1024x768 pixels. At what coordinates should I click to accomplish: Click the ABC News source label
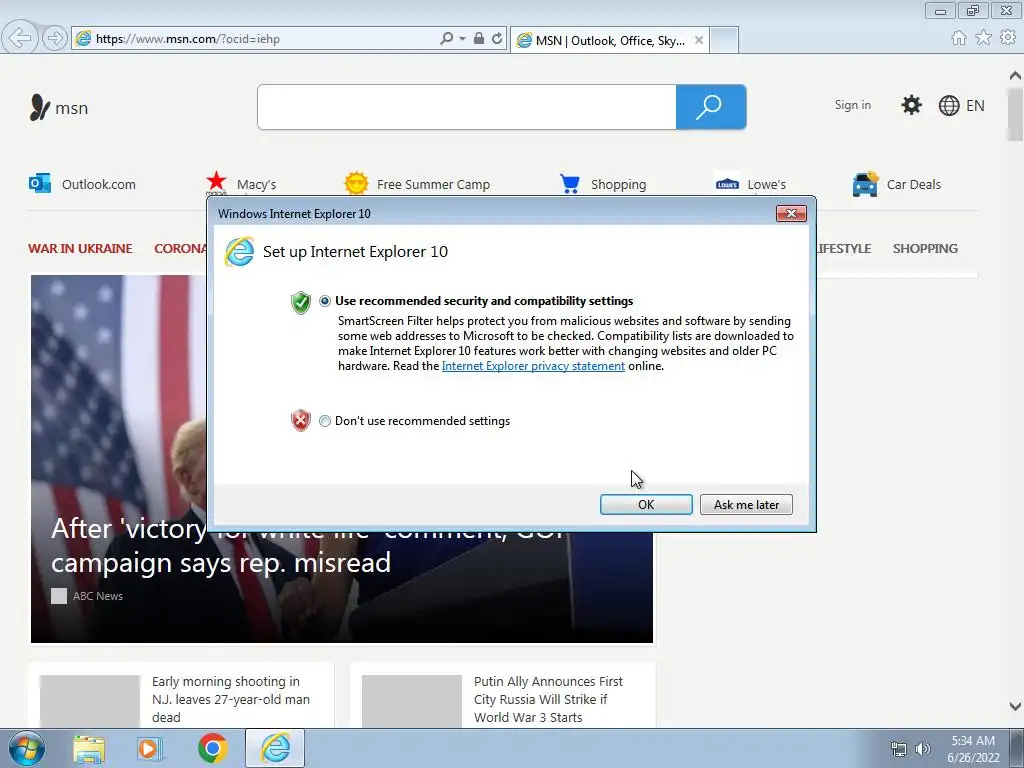(x=97, y=596)
